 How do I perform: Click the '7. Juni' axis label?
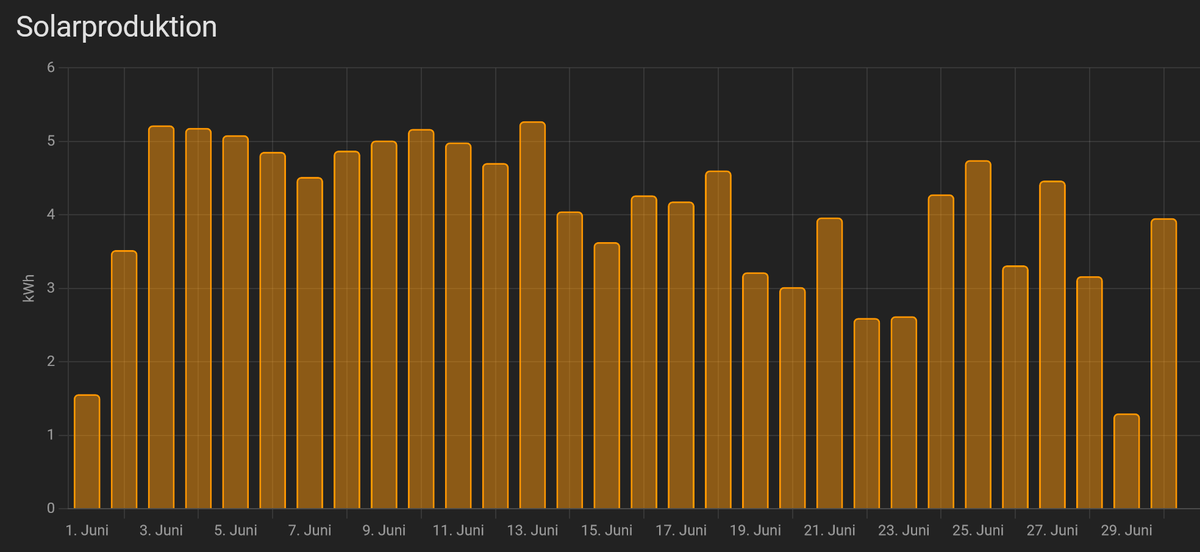[x=309, y=530]
